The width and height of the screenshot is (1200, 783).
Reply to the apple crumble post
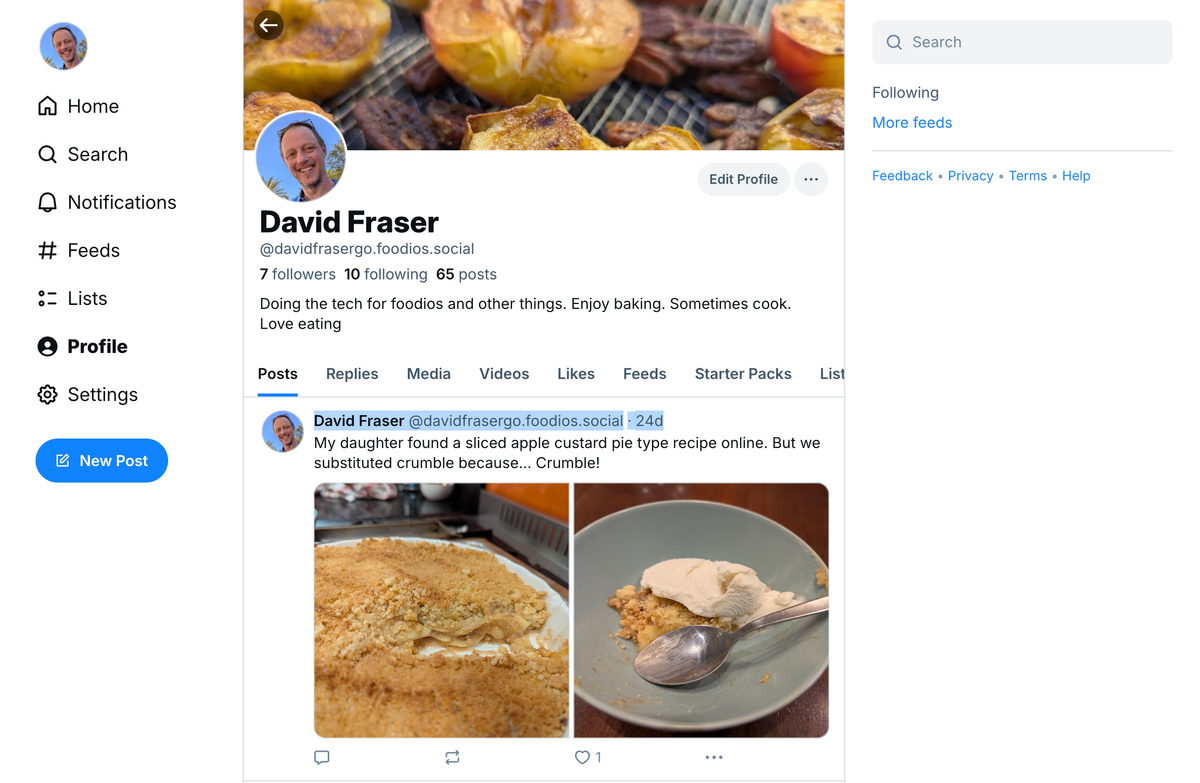click(322, 757)
